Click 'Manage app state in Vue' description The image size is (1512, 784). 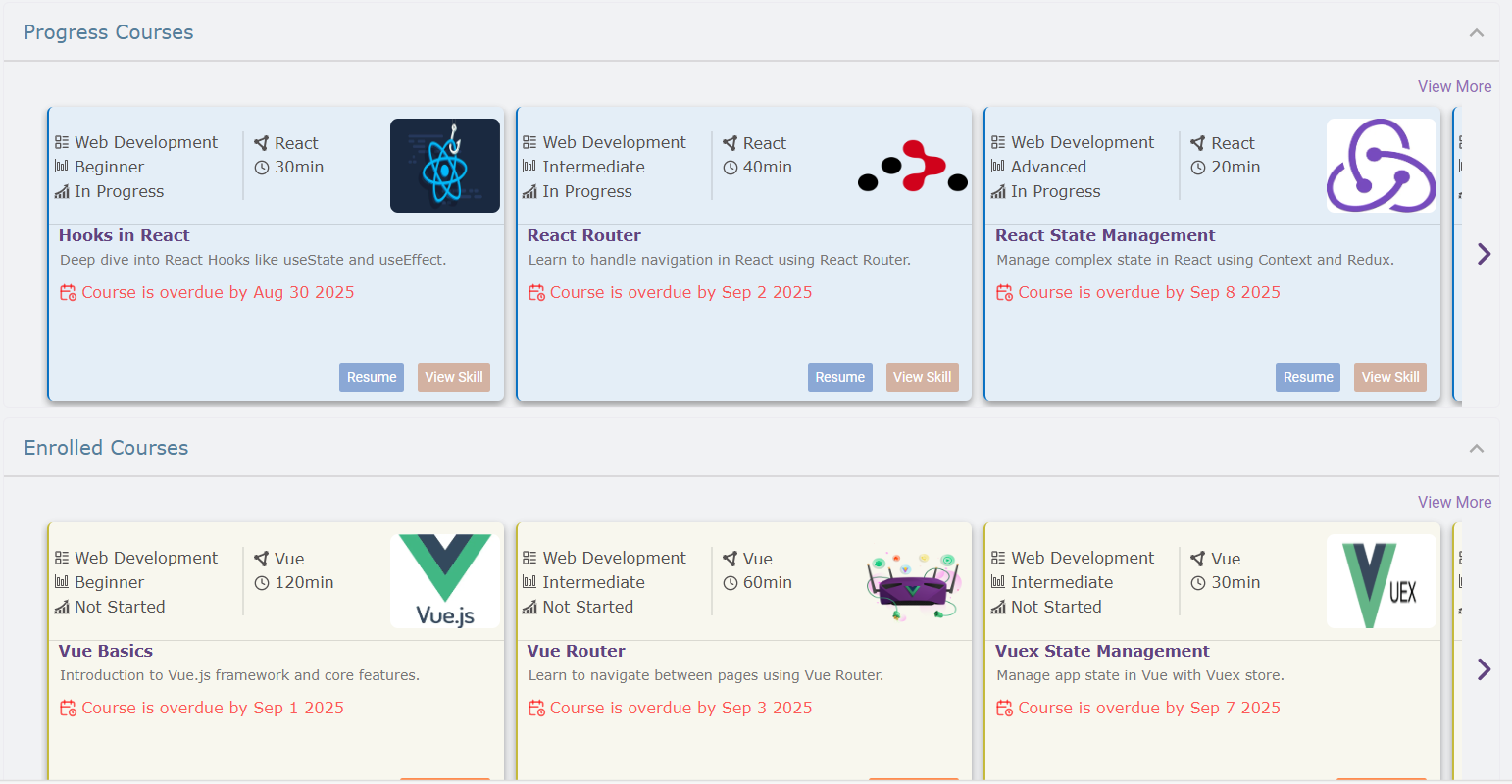(1140, 675)
